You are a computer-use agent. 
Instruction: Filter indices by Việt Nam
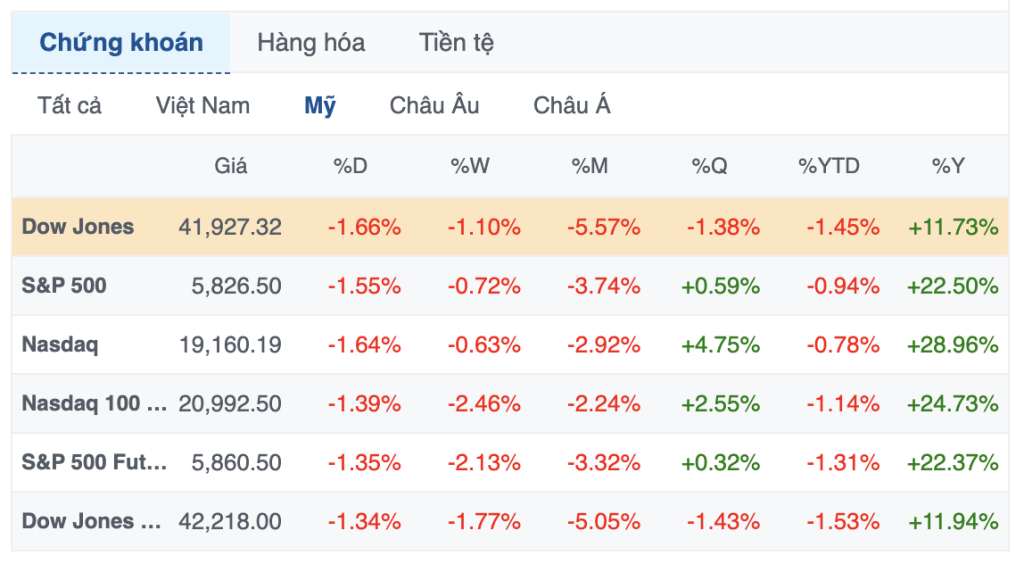pyautogui.click(x=203, y=105)
